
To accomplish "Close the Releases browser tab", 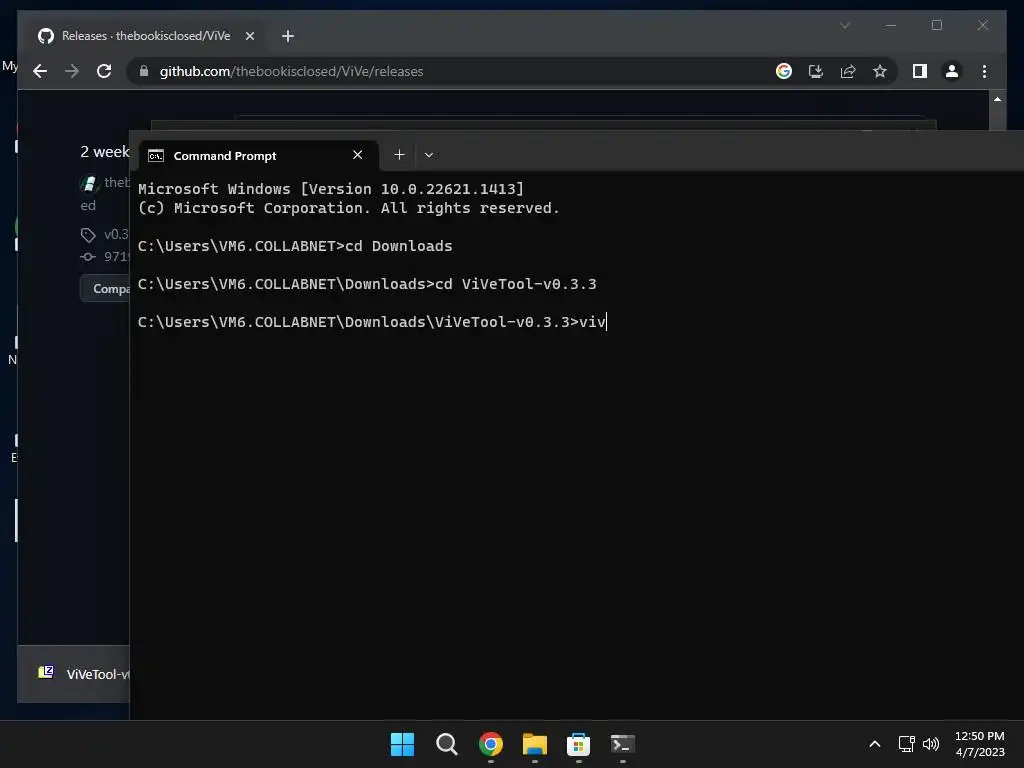I will pos(249,36).
